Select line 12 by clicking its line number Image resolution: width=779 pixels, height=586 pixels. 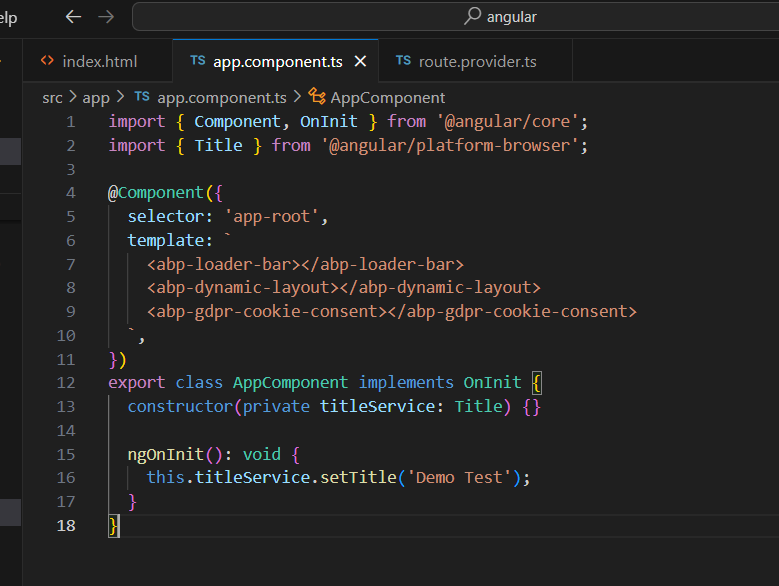pos(66,382)
